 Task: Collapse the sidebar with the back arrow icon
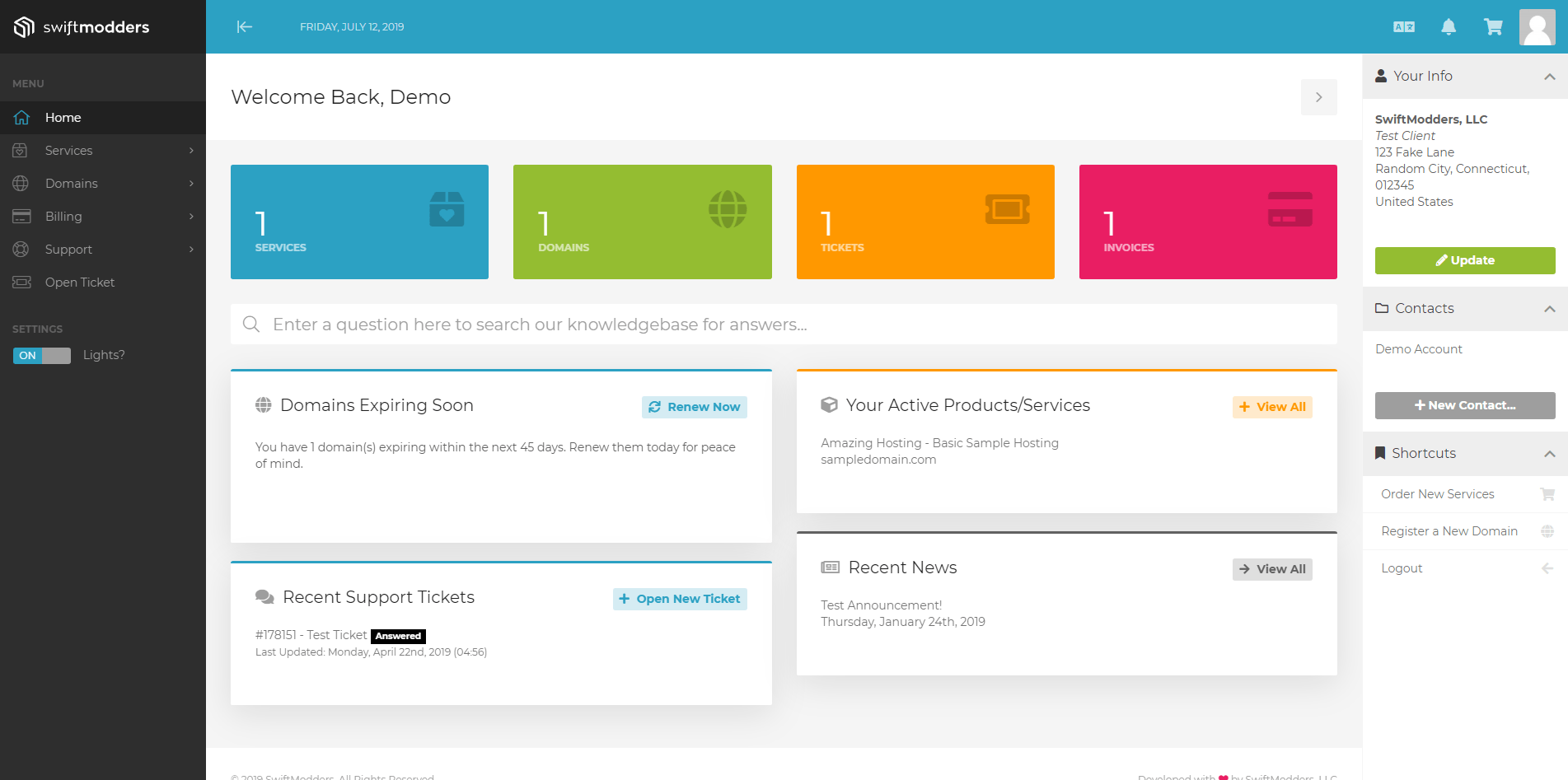click(x=244, y=26)
